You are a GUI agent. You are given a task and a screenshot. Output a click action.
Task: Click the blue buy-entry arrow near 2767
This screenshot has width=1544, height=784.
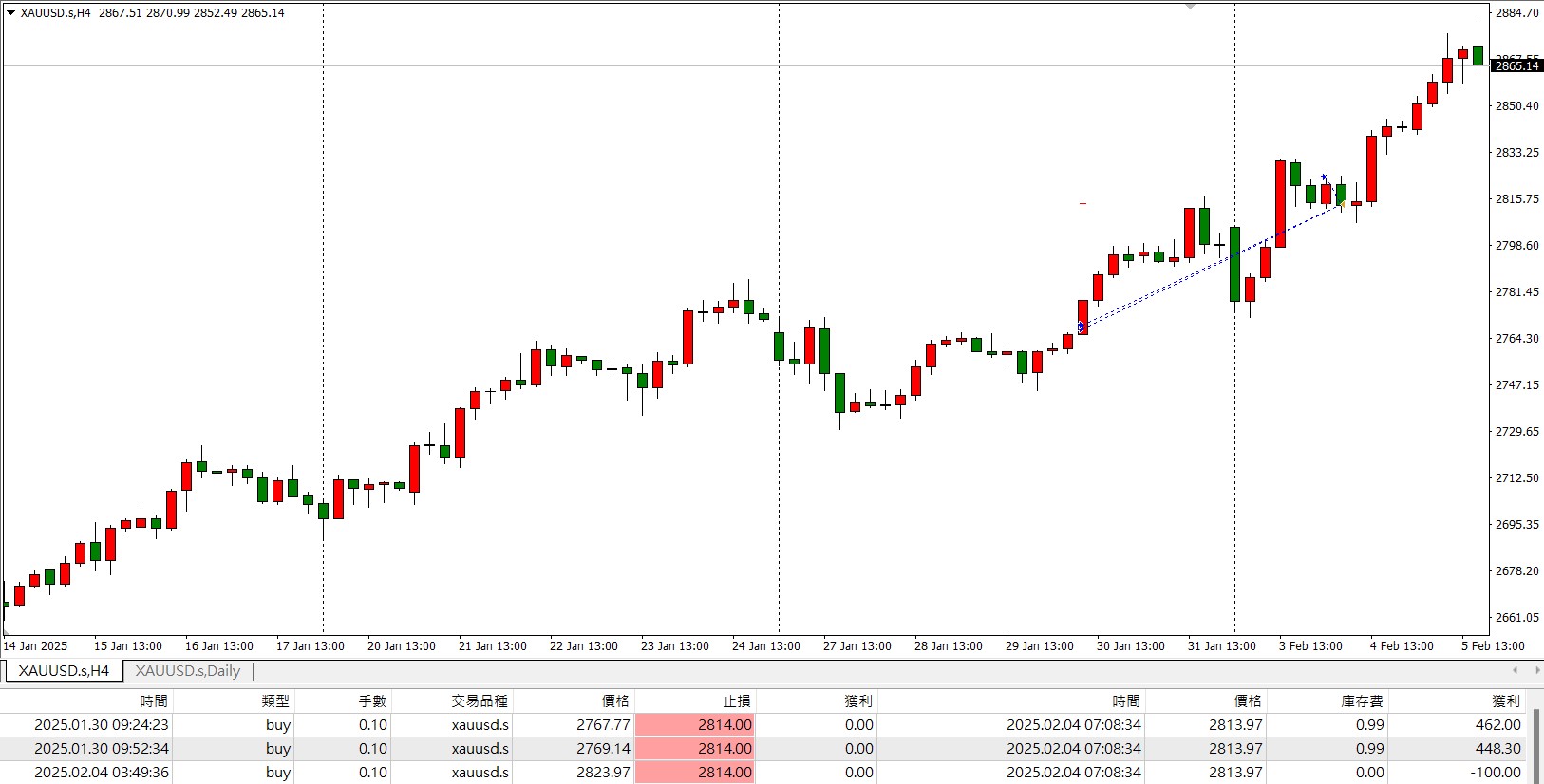1081,327
